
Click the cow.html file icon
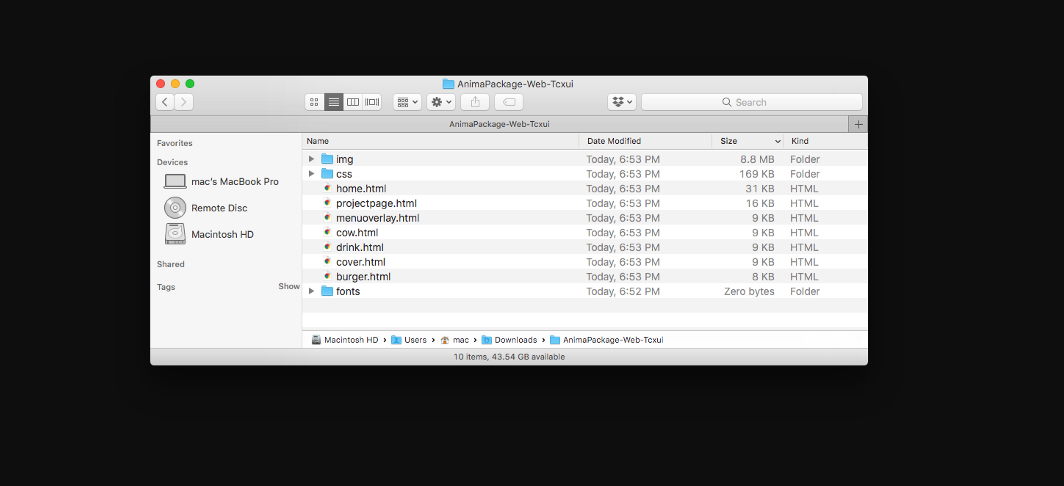point(327,232)
